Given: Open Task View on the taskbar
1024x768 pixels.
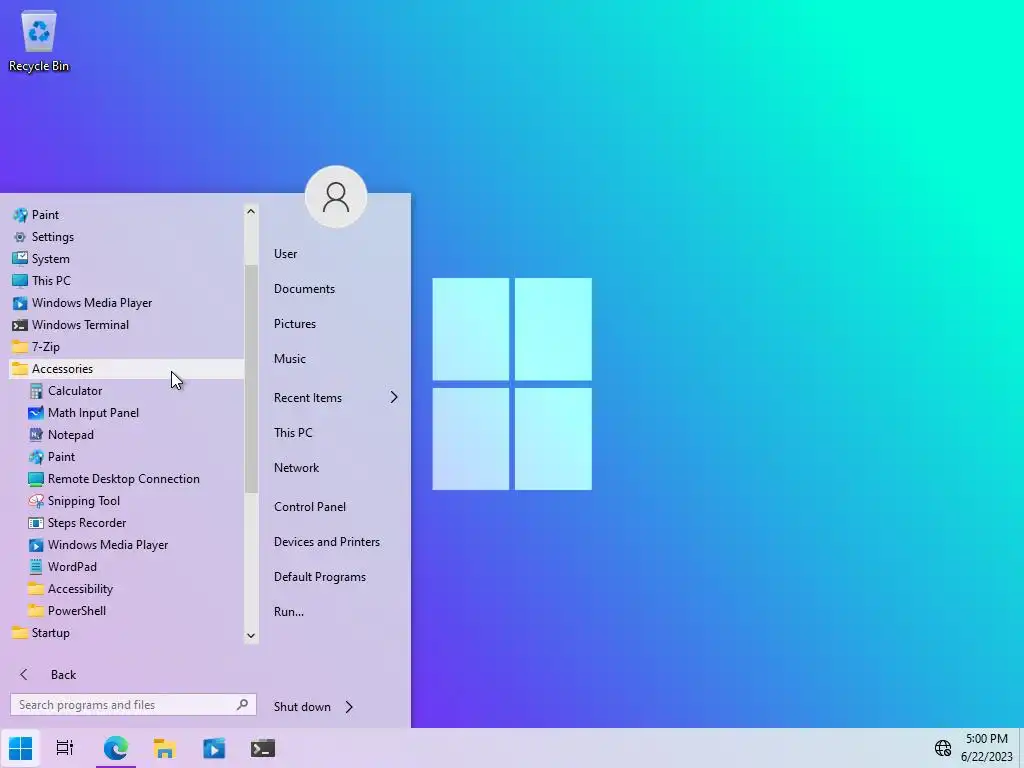Looking at the screenshot, I should (65, 748).
